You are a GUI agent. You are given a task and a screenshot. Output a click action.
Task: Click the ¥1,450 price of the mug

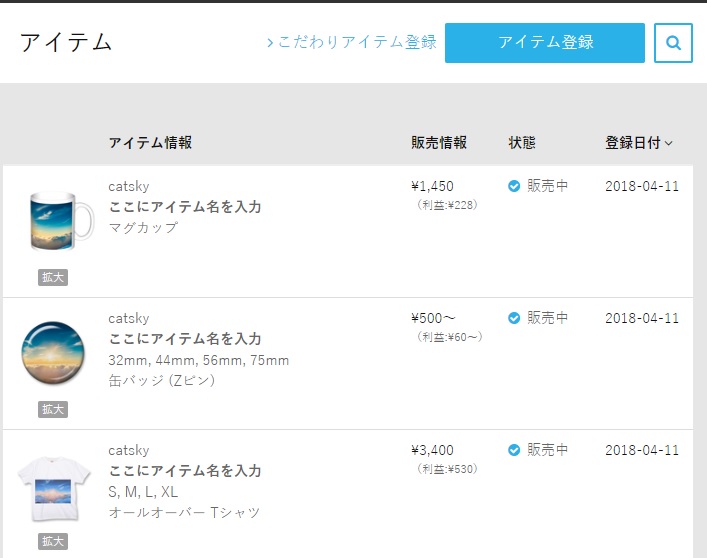(x=432, y=186)
